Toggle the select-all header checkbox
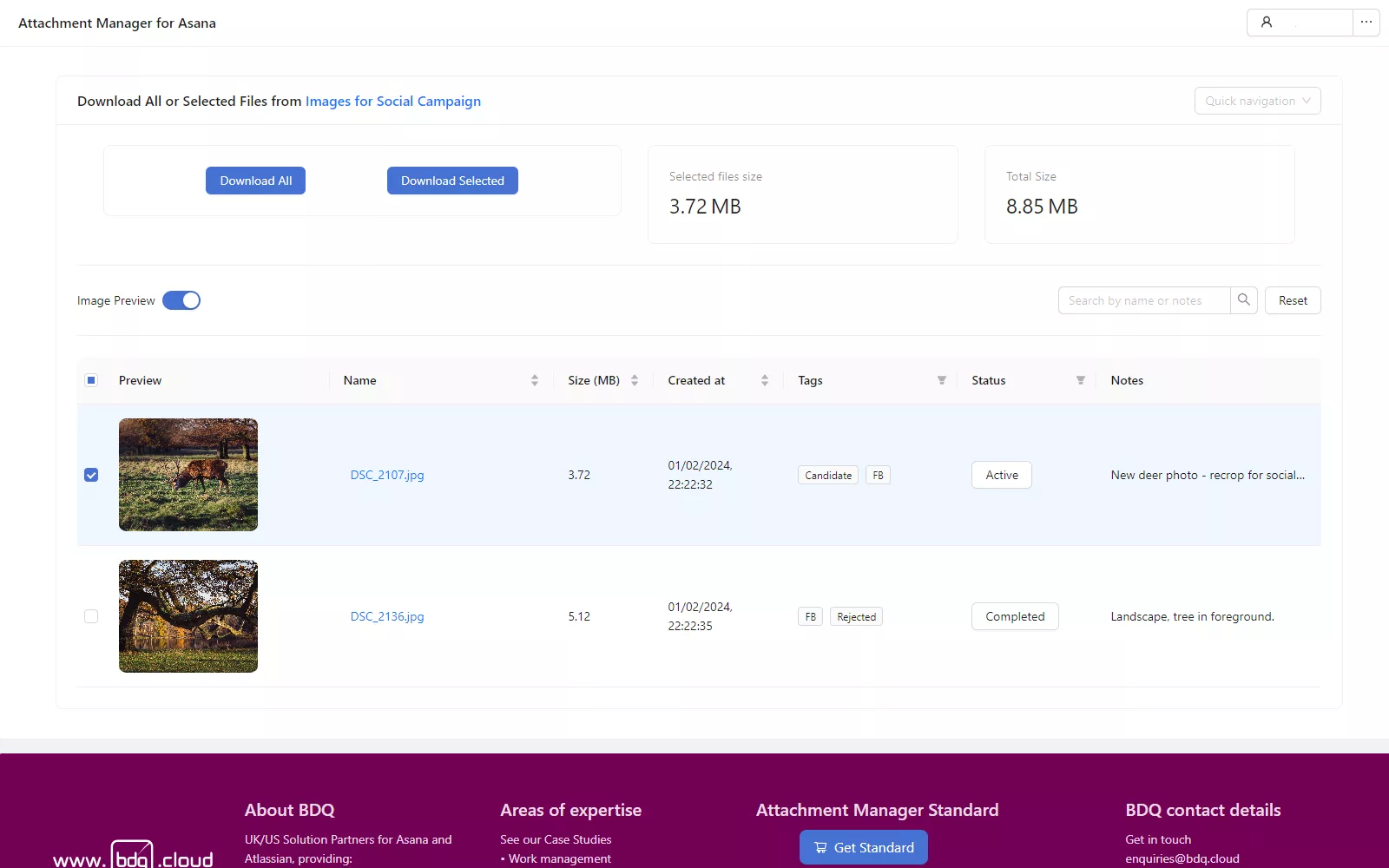 coord(91,380)
